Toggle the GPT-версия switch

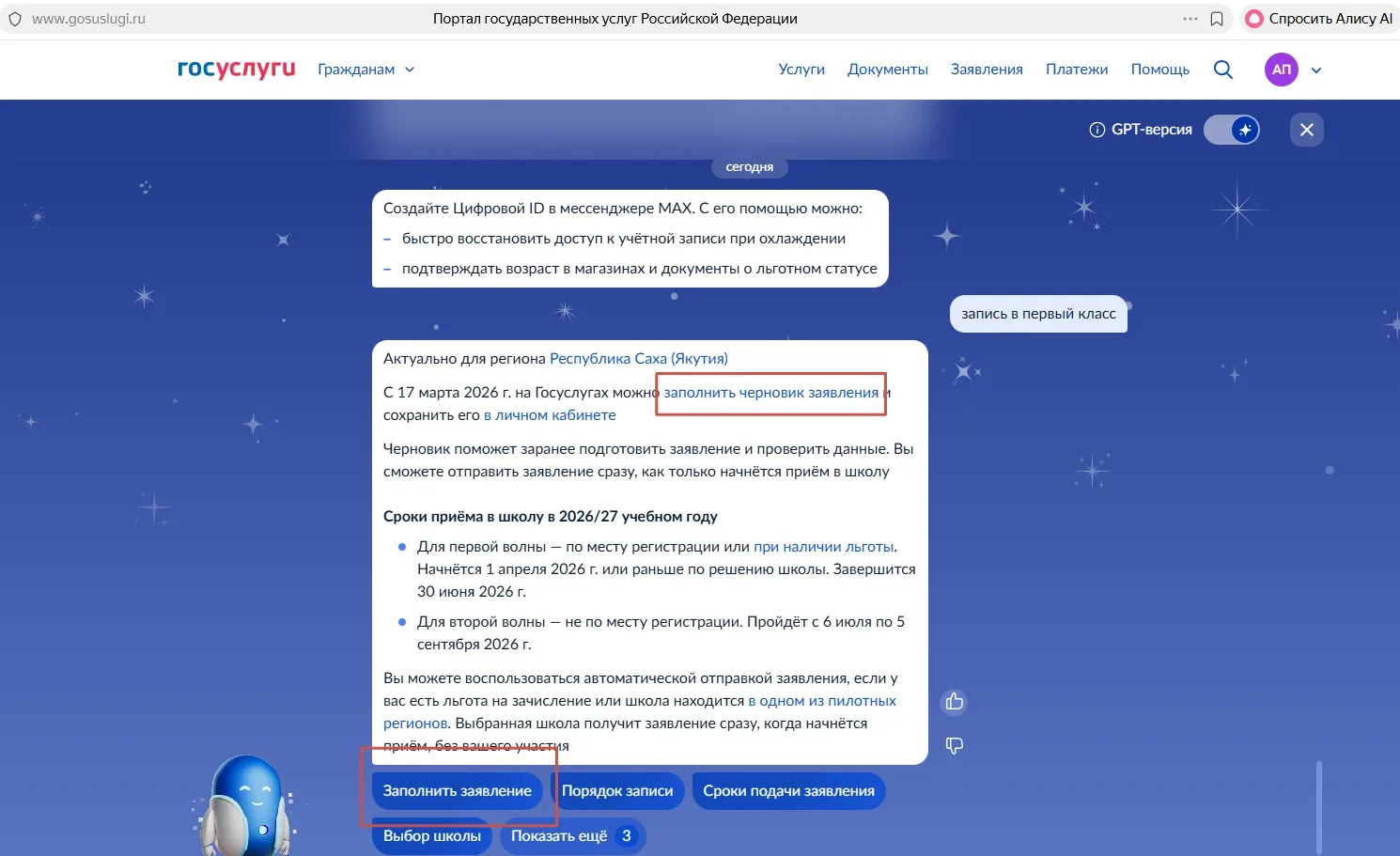point(1232,130)
